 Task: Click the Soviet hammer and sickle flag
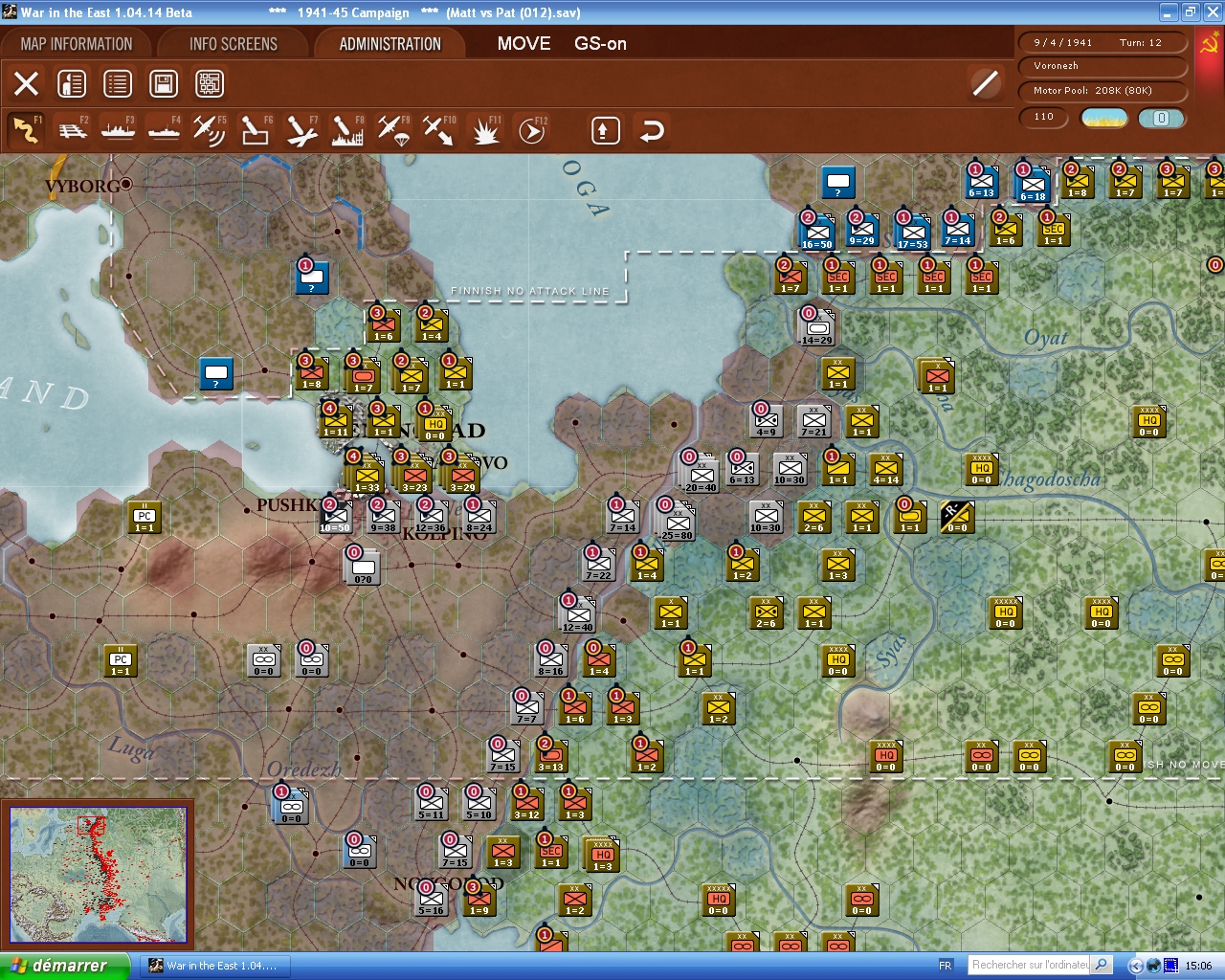click(1210, 43)
